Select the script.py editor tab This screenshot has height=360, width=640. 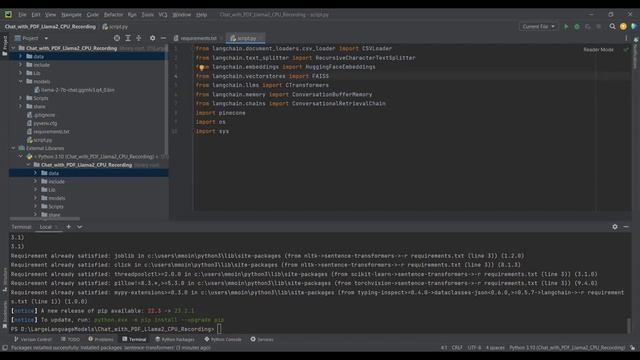tap(246, 38)
